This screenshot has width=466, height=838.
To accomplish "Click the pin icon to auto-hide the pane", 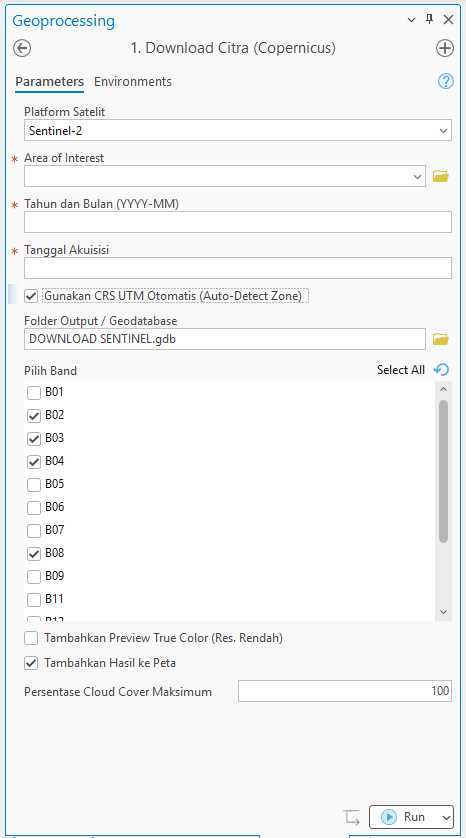I will coord(429,20).
